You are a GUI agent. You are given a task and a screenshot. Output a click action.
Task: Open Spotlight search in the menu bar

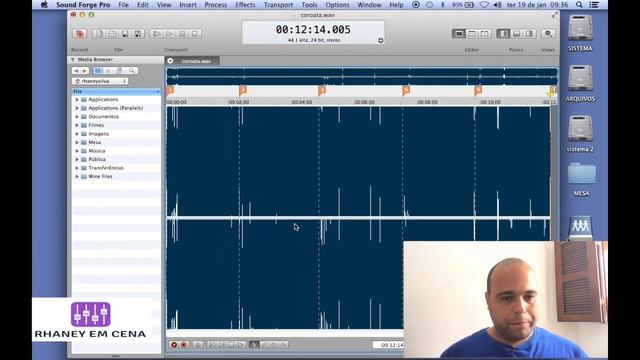pos(579,5)
